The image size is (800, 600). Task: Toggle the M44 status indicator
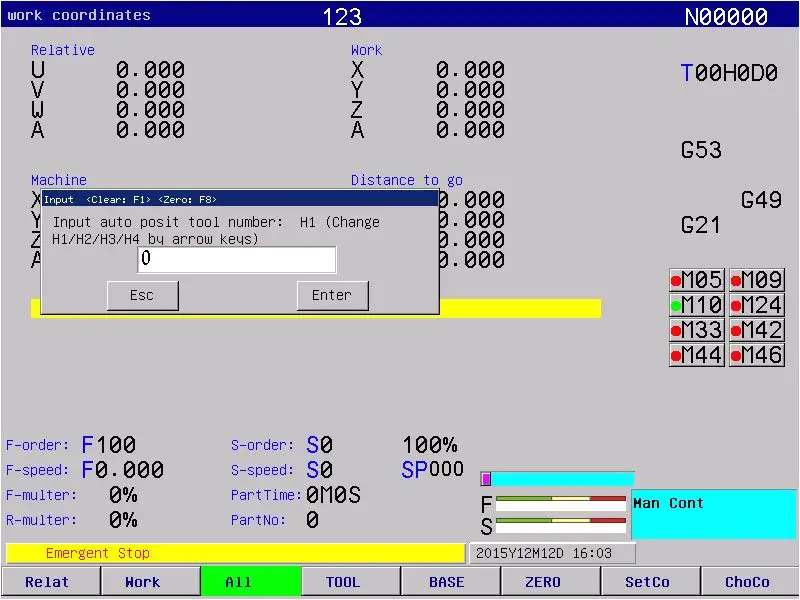pos(696,355)
